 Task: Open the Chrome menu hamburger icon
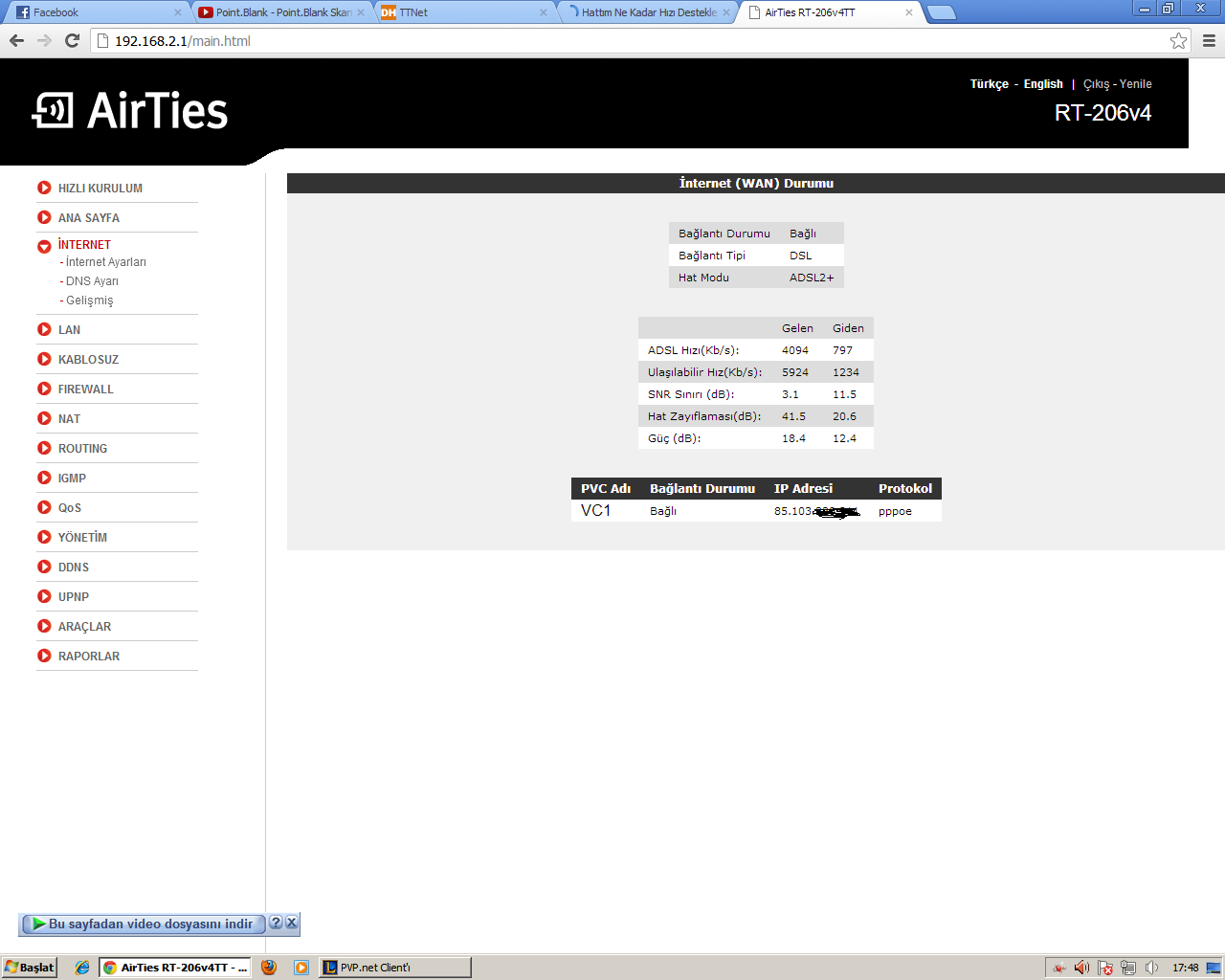point(1209,40)
